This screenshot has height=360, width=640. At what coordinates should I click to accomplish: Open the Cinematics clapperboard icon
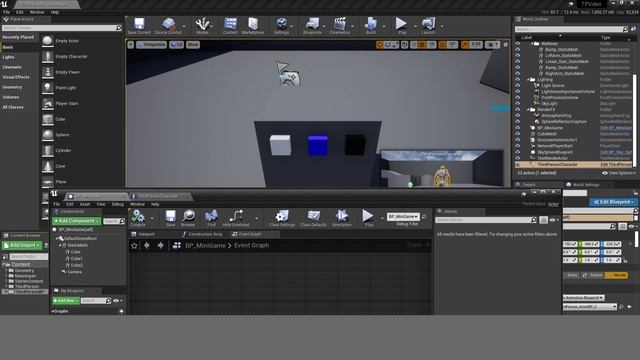(x=340, y=26)
